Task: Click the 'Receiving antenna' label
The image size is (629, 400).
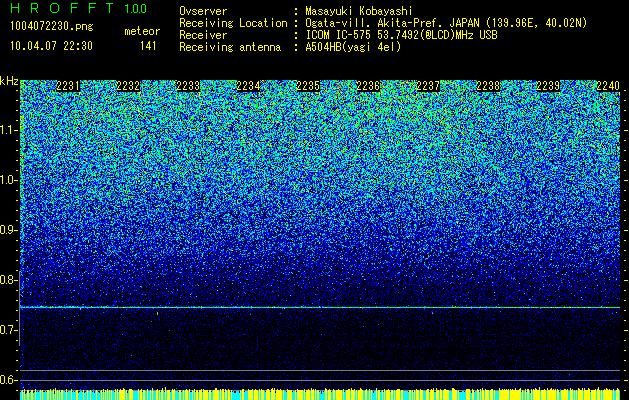Action: [x=230, y=47]
